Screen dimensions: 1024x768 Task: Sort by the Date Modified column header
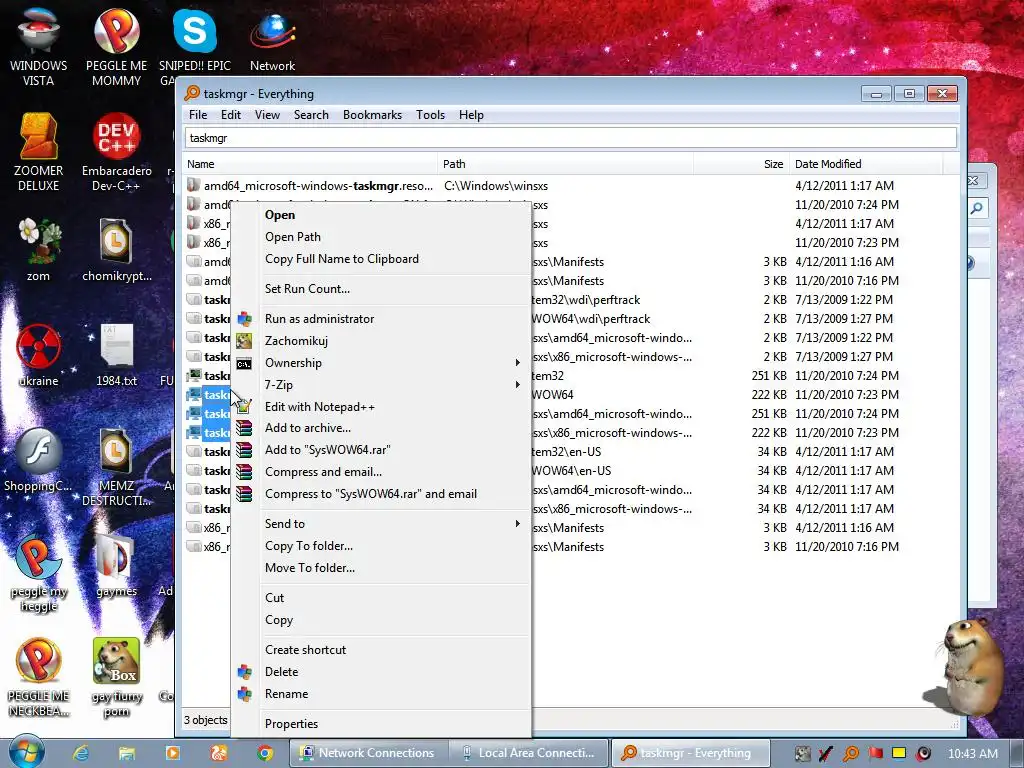866,164
